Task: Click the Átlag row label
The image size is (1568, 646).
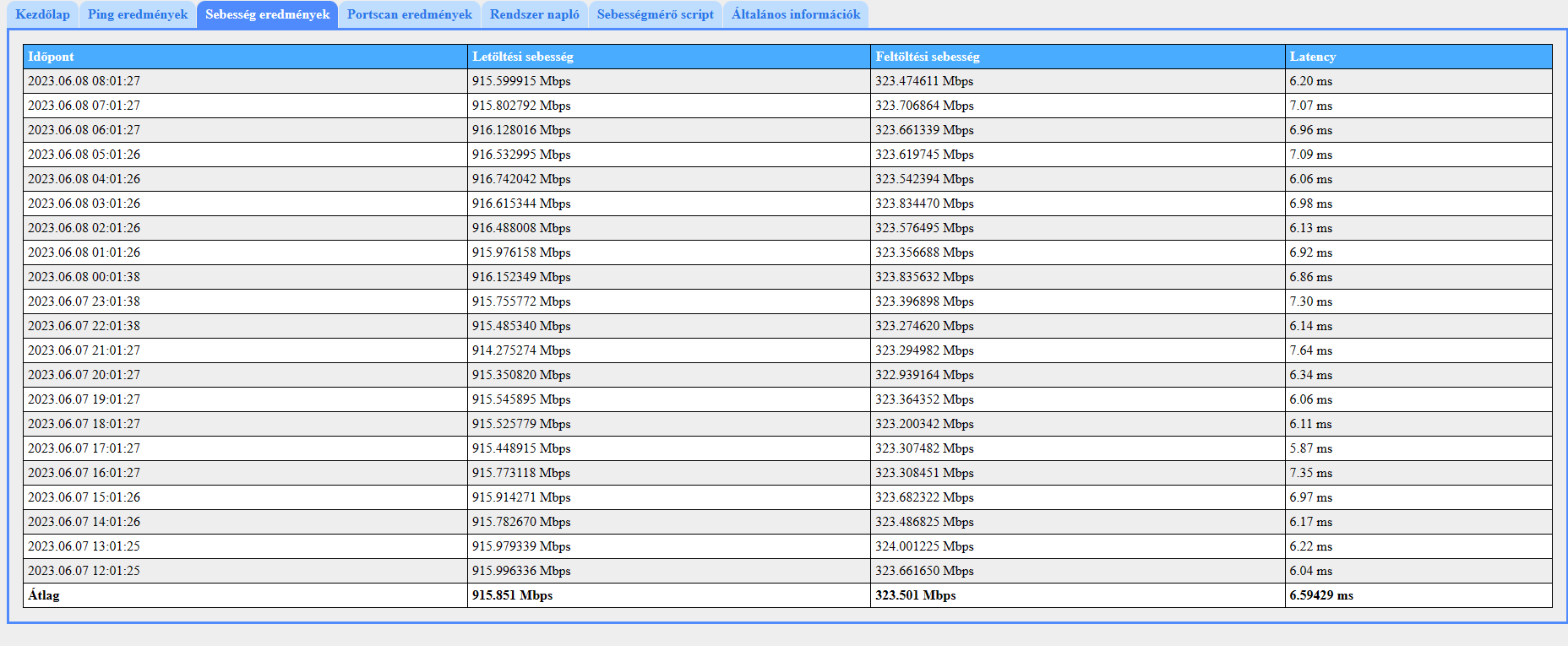Action: (44, 595)
